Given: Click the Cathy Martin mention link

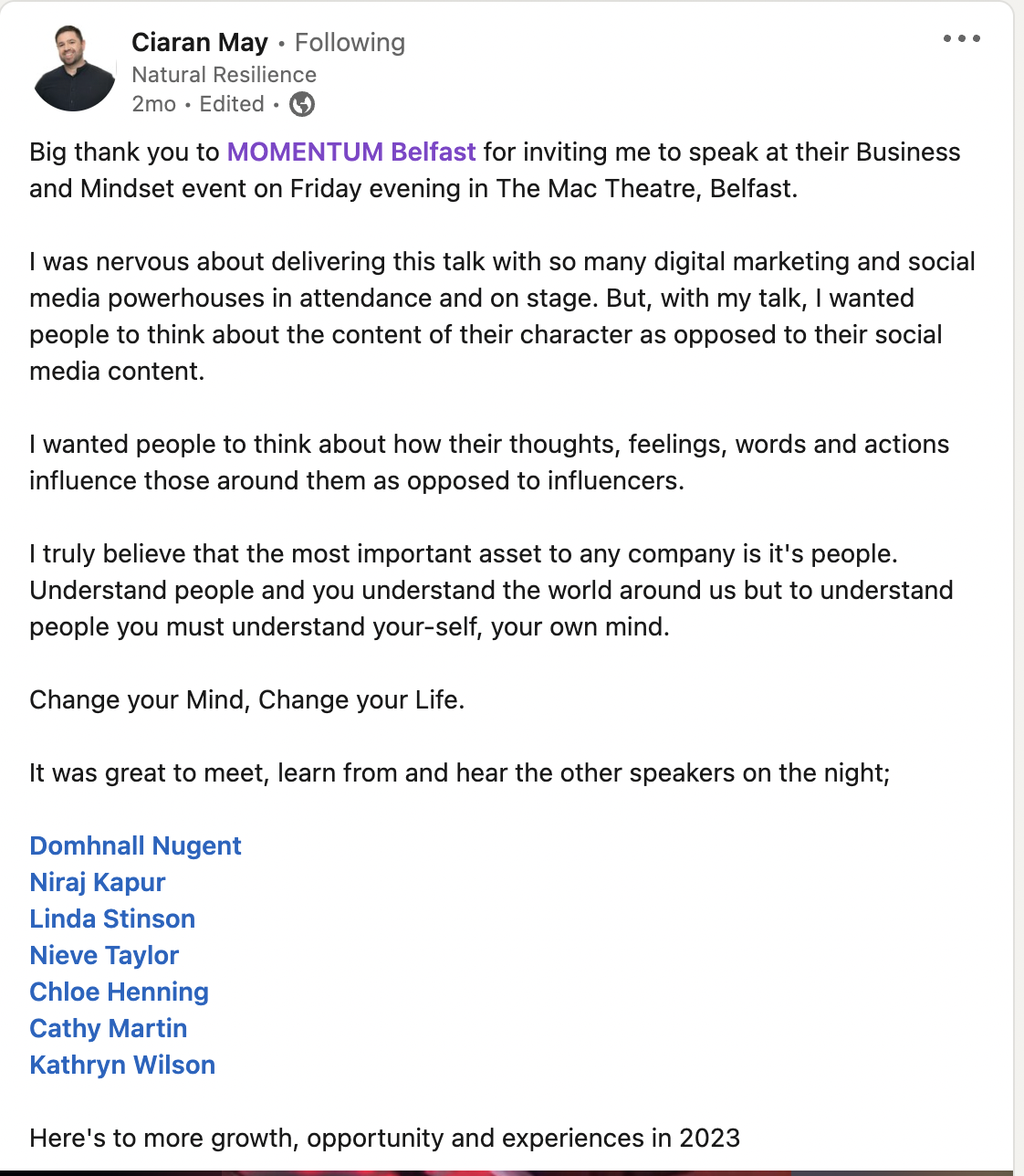Looking at the screenshot, I should click(x=108, y=1028).
